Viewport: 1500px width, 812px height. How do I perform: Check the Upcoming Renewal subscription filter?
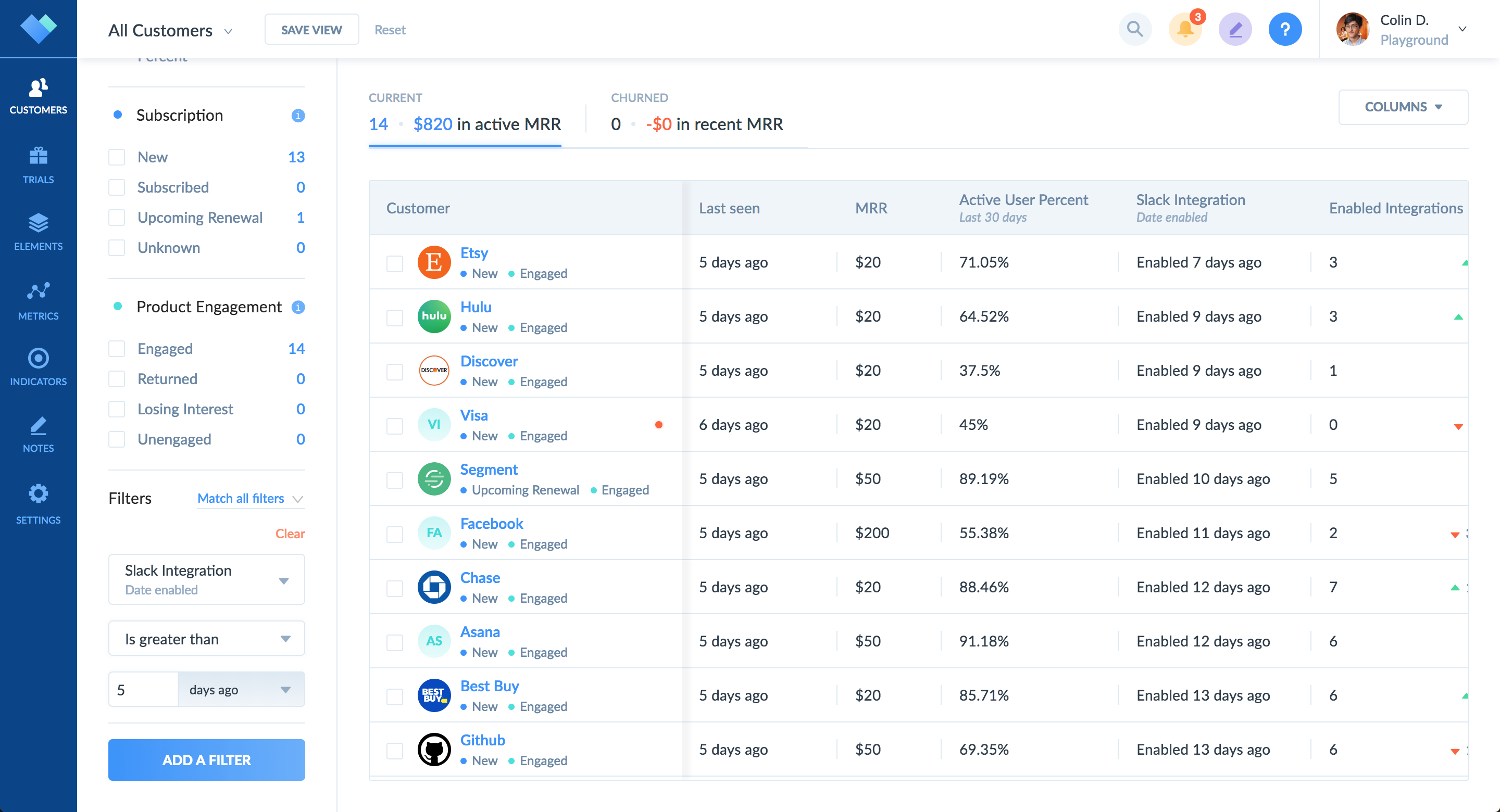pyautogui.click(x=117, y=218)
